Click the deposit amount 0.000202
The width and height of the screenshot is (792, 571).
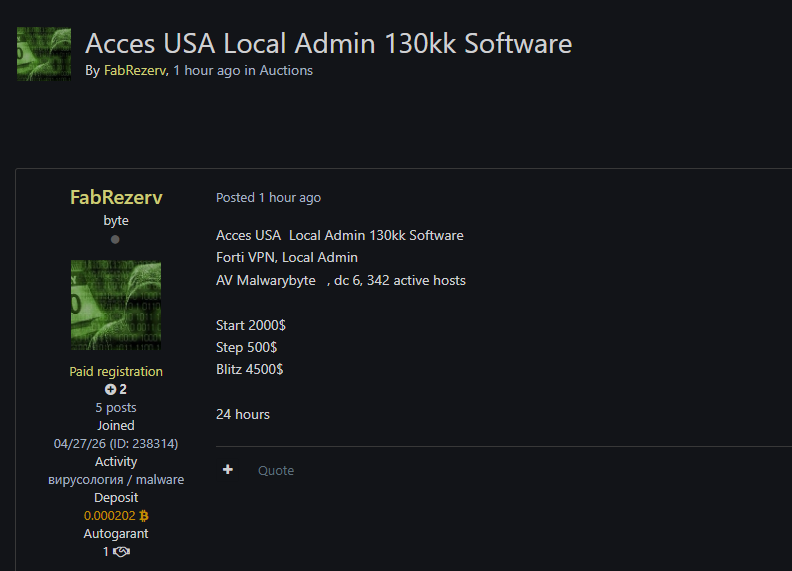(110, 516)
